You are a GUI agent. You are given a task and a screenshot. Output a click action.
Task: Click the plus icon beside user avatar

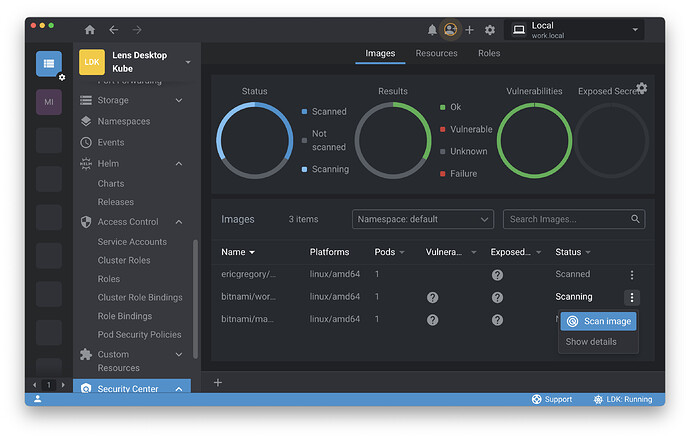point(470,30)
